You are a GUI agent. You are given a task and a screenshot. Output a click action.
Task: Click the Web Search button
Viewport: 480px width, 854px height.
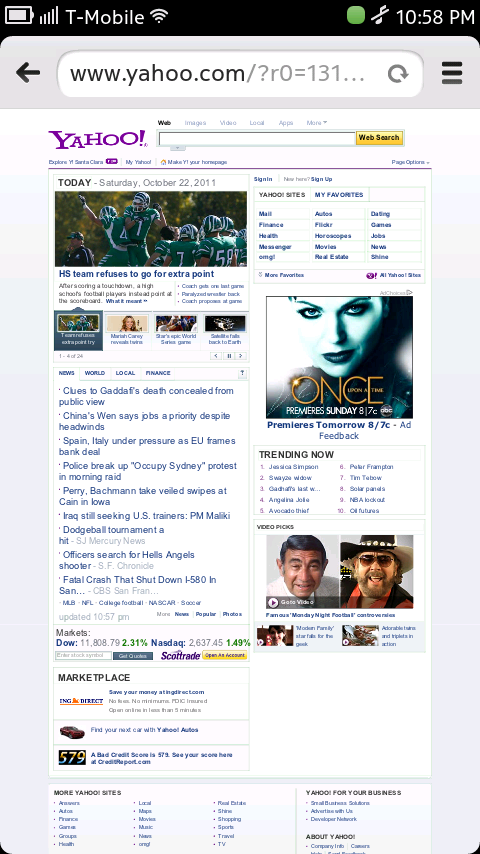pyautogui.click(x=379, y=138)
